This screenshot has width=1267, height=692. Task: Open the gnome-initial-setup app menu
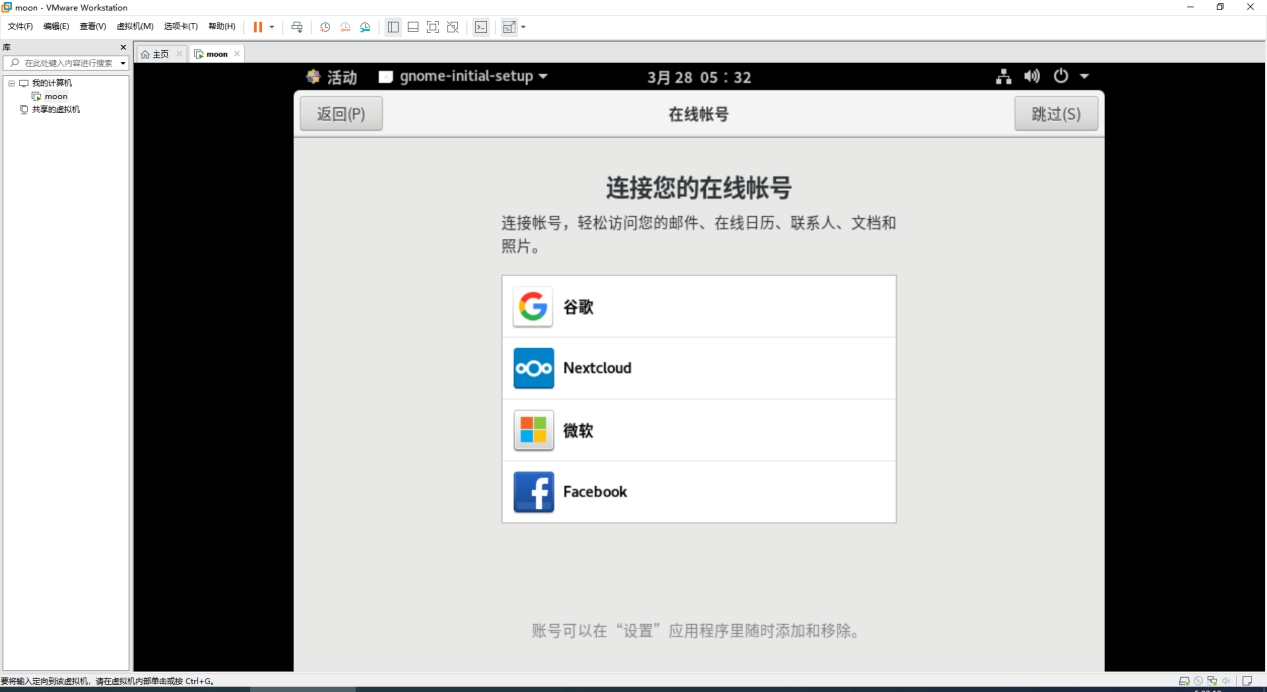tap(463, 77)
